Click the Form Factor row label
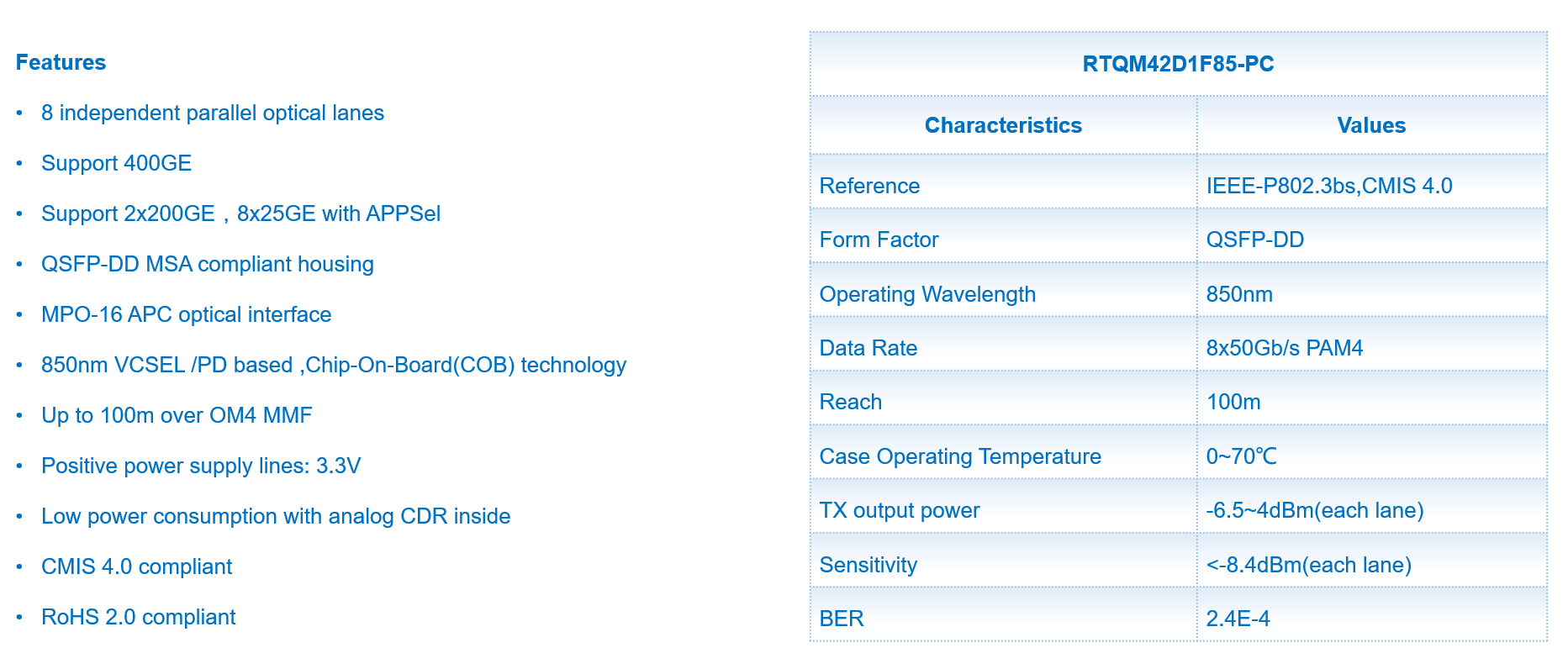Screen dimensions: 1568x669 click(x=879, y=240)
